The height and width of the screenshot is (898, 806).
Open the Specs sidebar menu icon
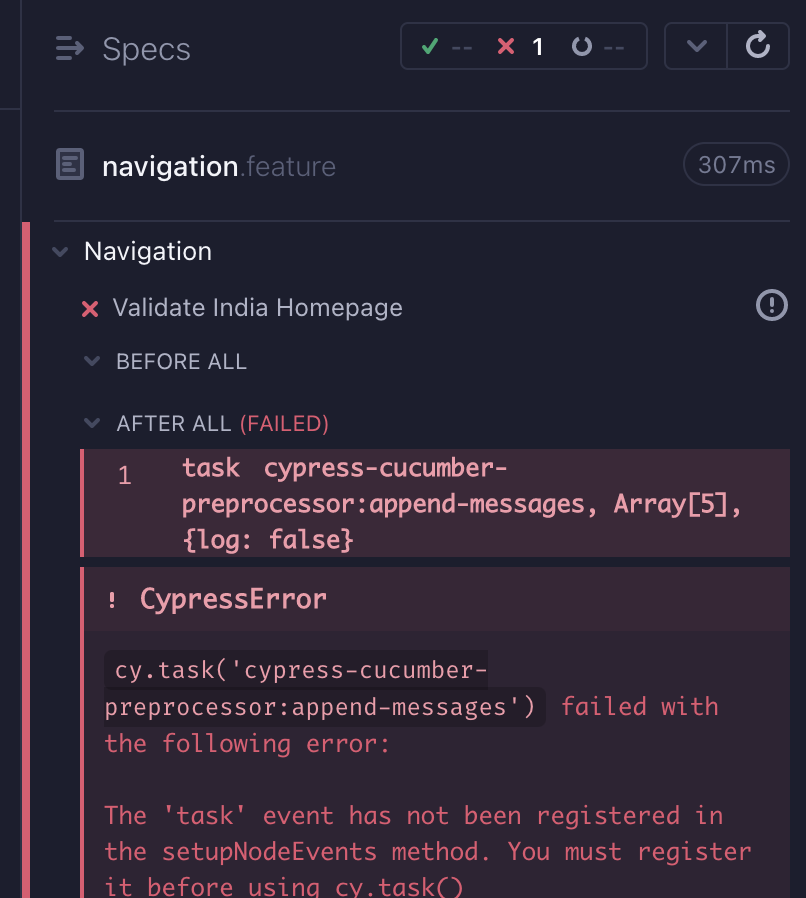[x=68, y=47]
